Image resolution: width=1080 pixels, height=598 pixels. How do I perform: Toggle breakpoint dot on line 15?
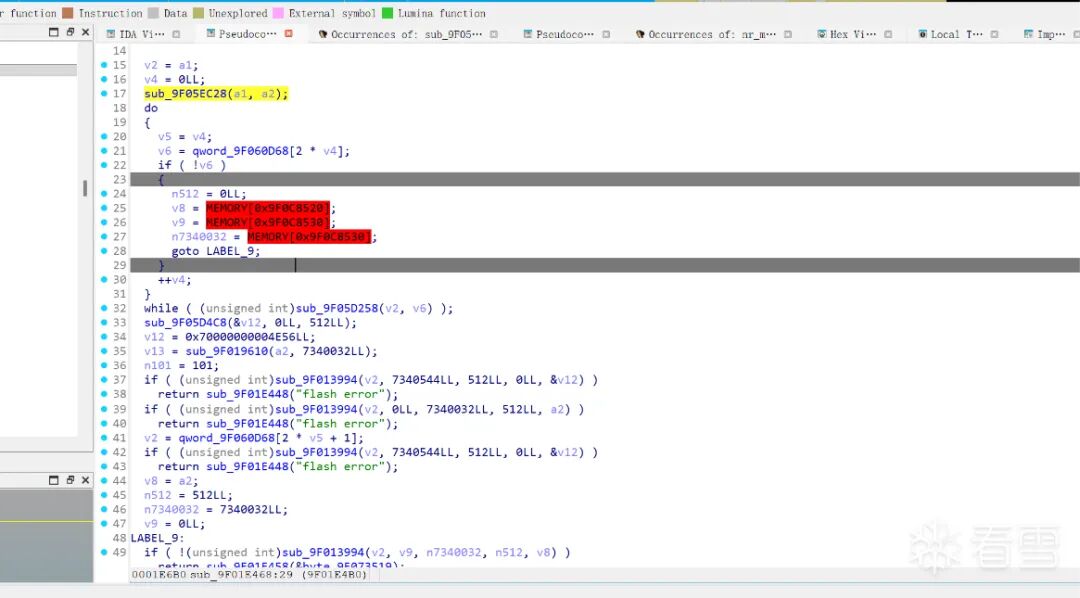click(104, 65)
